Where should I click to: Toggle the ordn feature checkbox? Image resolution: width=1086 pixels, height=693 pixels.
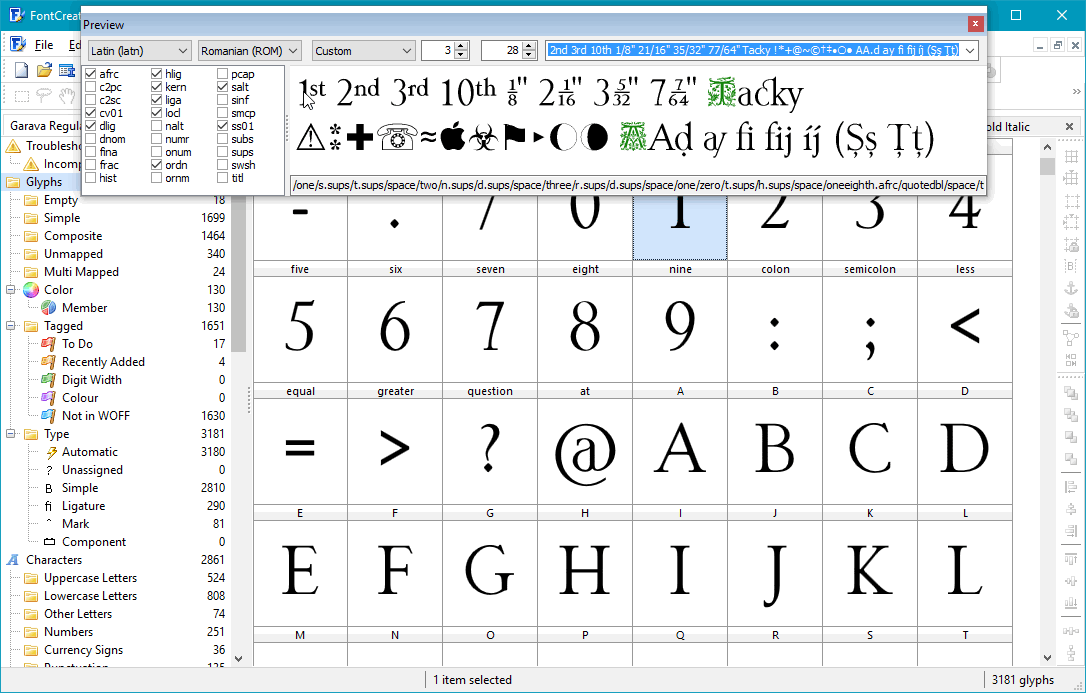coord(157,165)
